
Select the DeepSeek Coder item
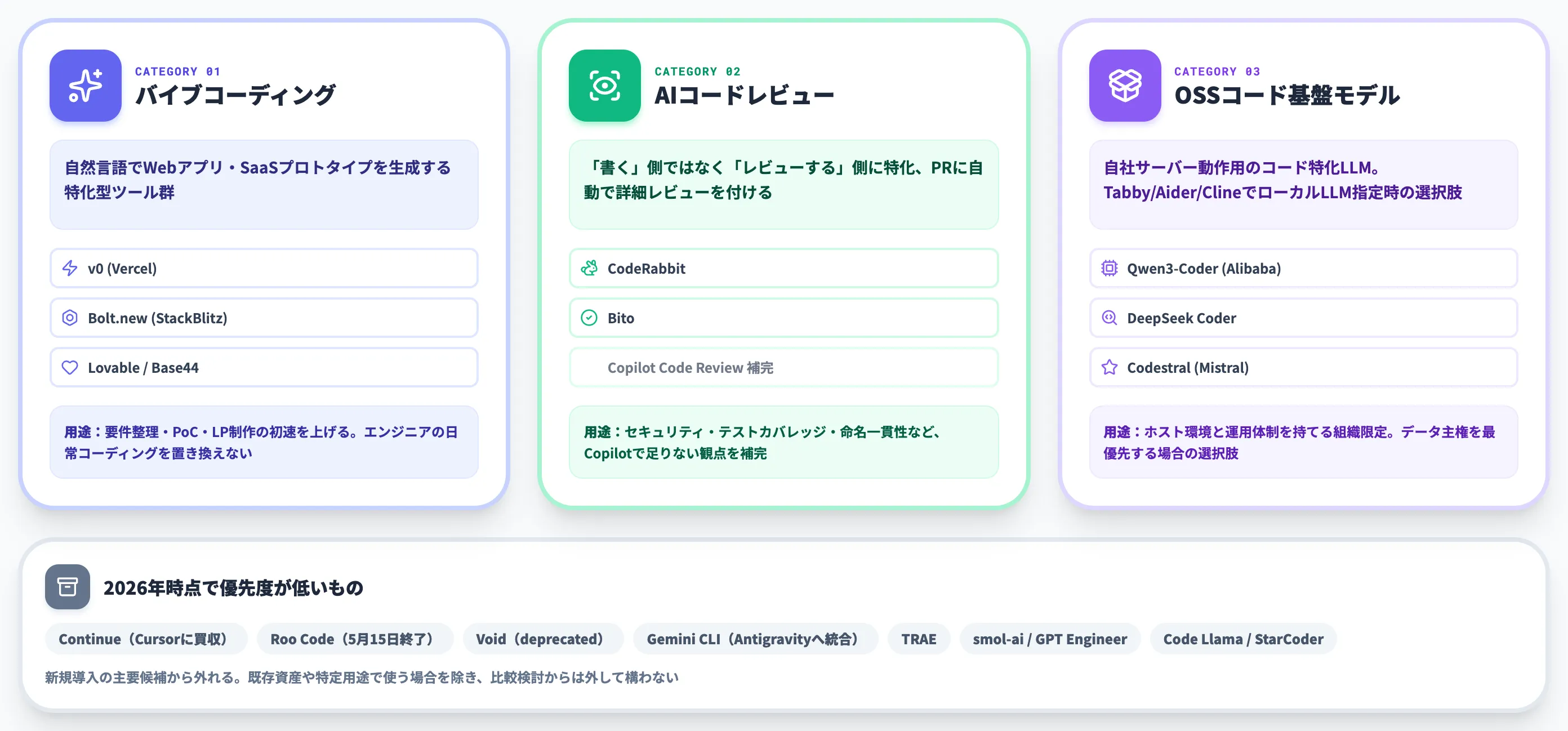coord(1303,318)
